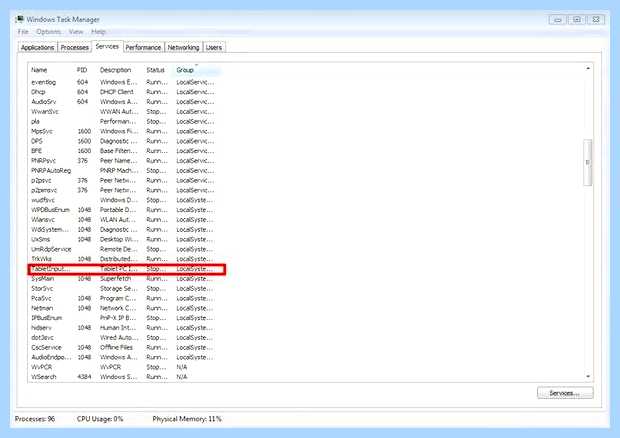Image resolution: width=620 pixels, height=438 pixels.
Task: Select the UxSms service row
Action: [123, 239]
